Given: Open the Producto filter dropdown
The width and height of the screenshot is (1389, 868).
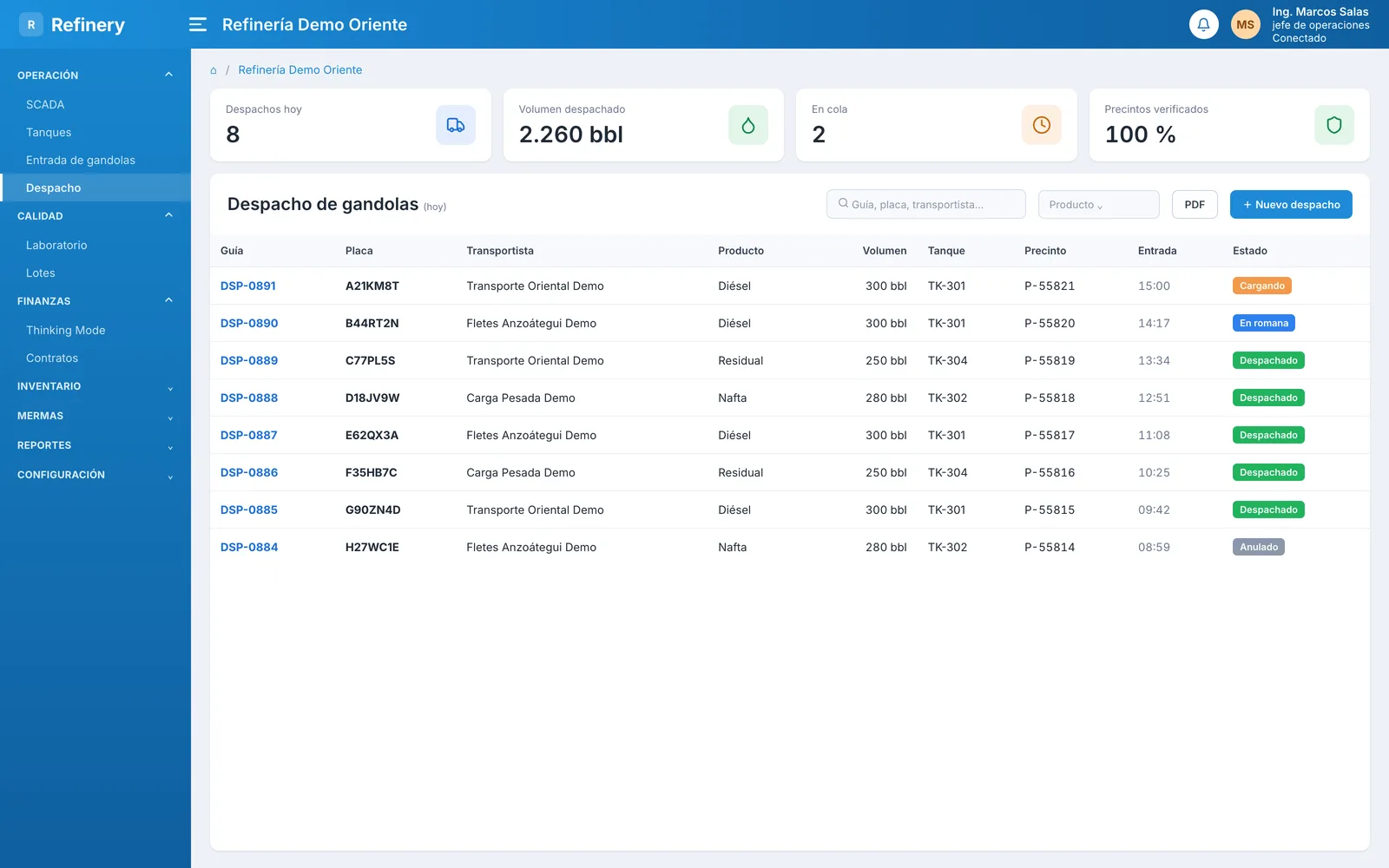Looking at the screenshot, I should tap(1099, 205).
